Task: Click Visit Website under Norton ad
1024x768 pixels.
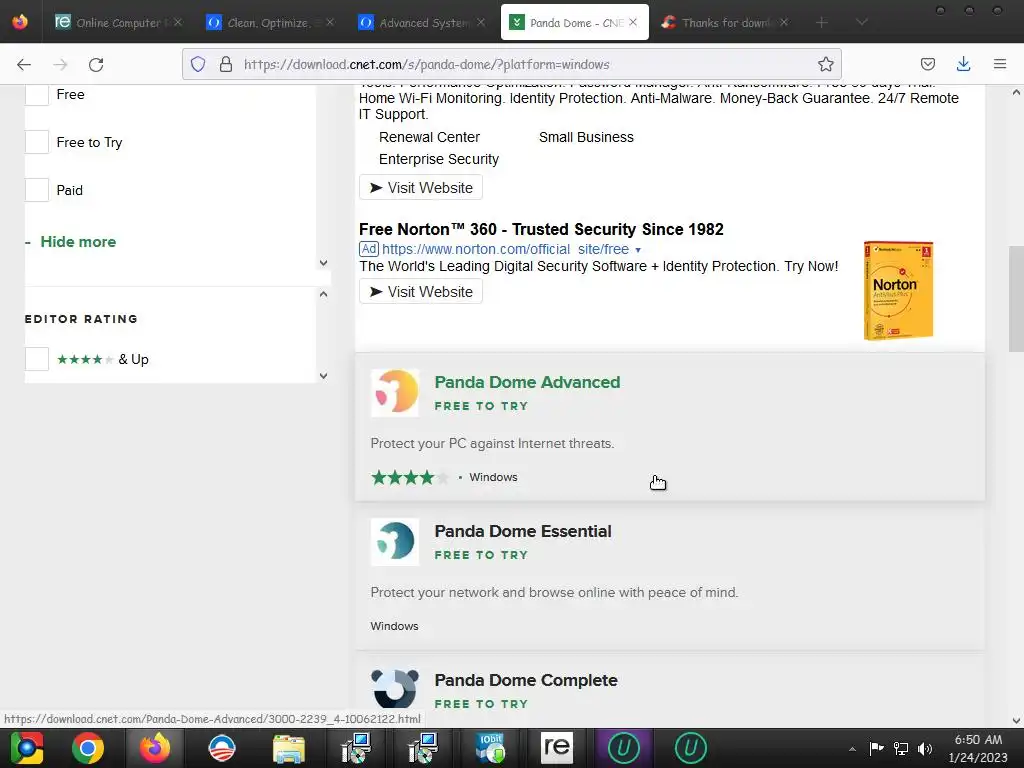Action: pyautogui.click(x=421, y=291)
